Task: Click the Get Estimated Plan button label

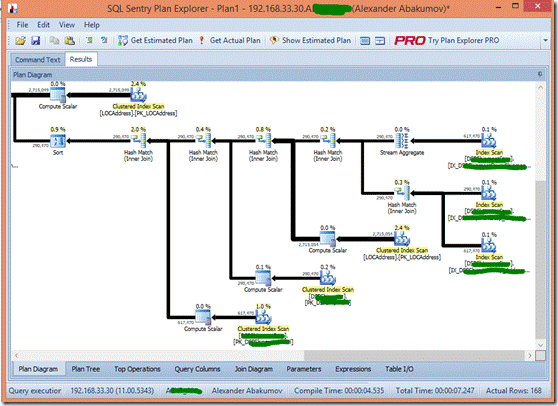Action: click(162, 41)
